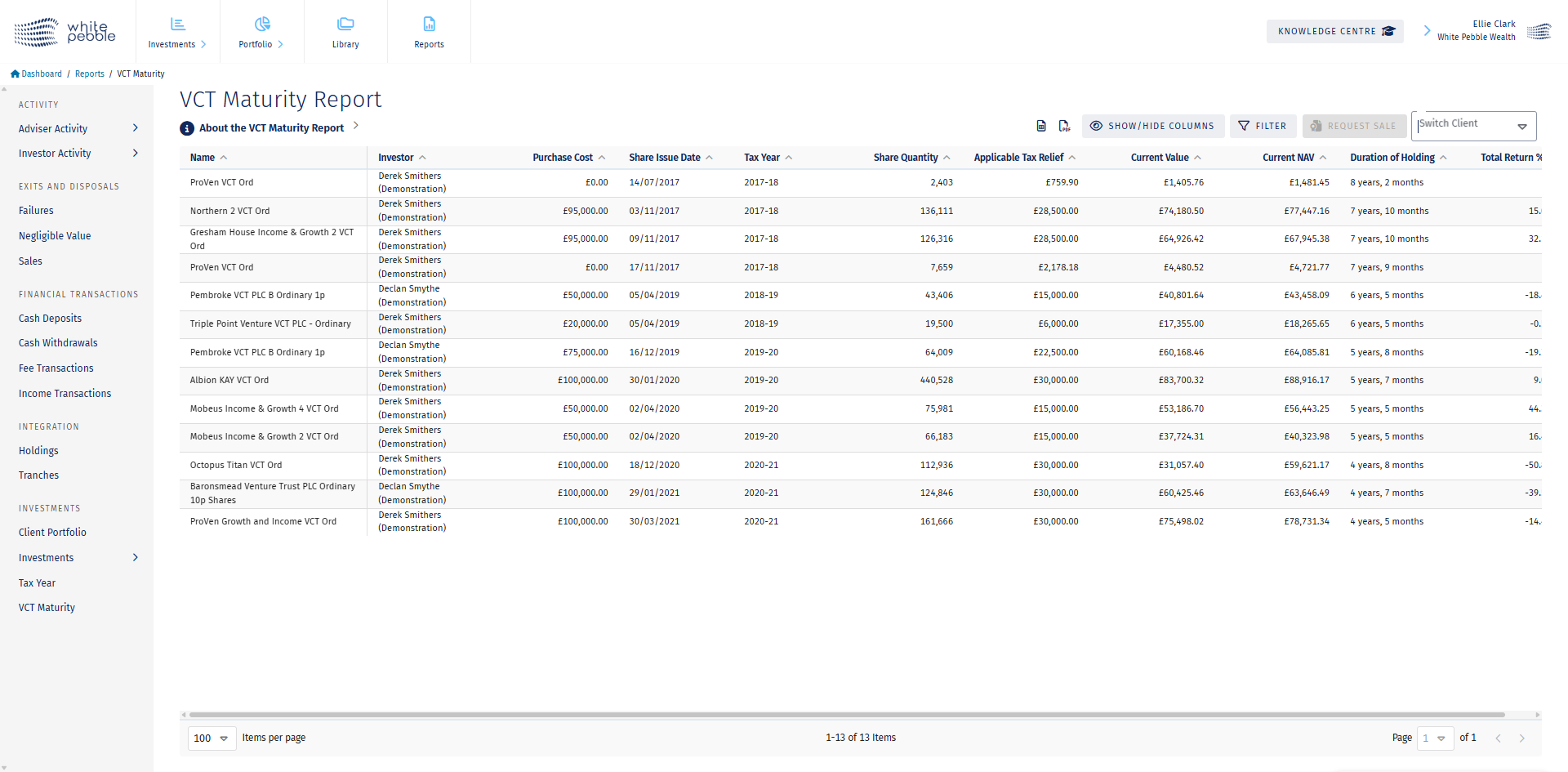
Task: Open the Investments menu in top navigation
Action: tap(177, 32)
